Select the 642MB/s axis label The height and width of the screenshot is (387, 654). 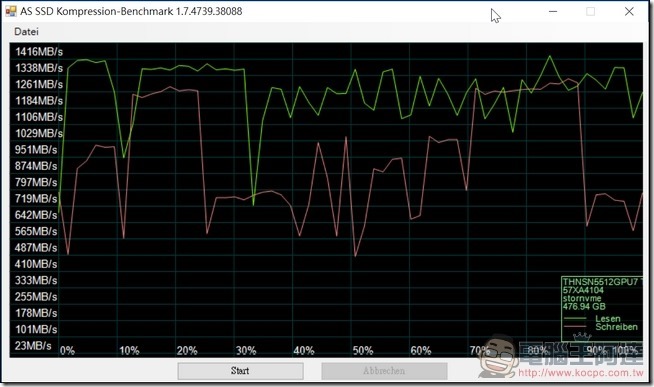(x=36, y=215)
